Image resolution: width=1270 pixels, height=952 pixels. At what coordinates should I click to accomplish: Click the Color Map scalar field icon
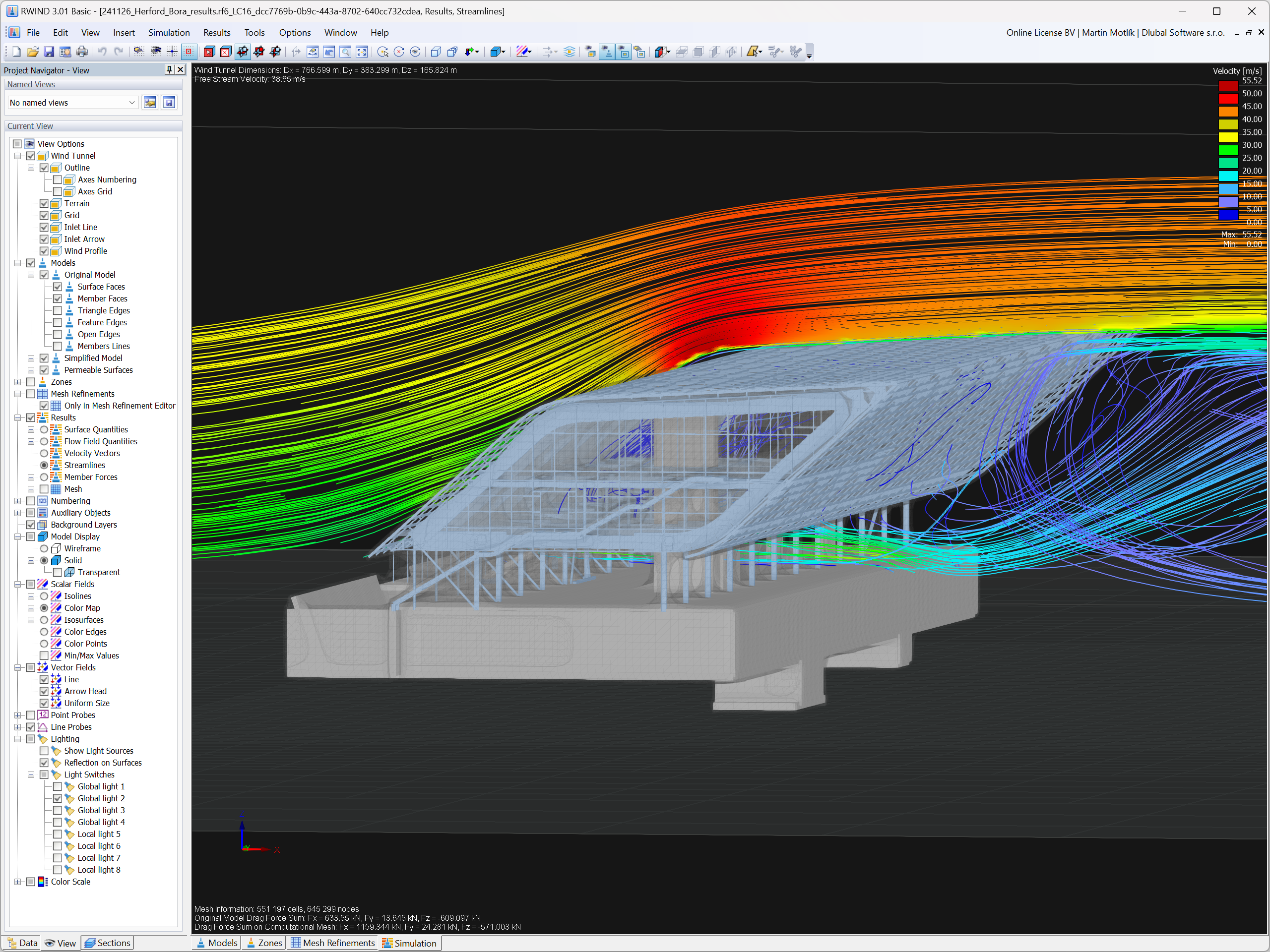coord(56,608)
